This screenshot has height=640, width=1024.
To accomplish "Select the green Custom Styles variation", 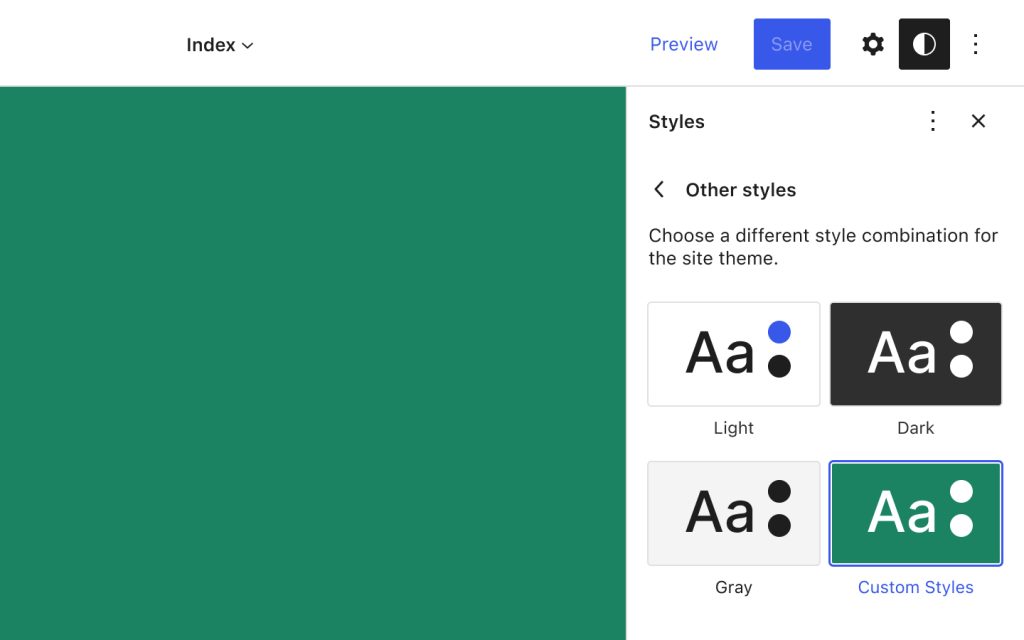I will 915,513.
